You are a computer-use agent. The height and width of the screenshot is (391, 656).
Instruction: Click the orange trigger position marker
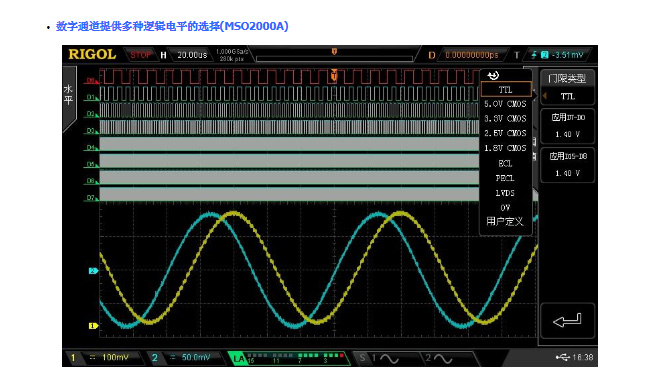[x=334, y=76]
